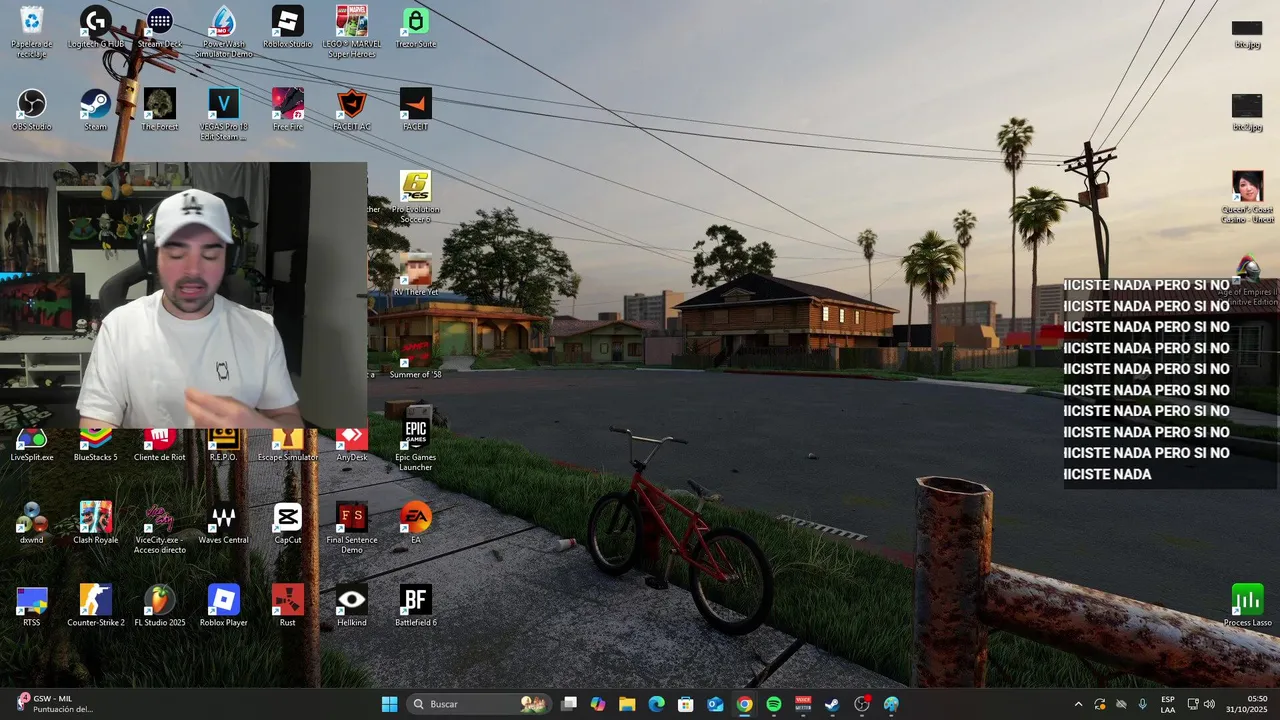This screenshot has height=720, width=1280.
Task: Select the Summer of '58 shortcut
Action: (x=416, y=358)
